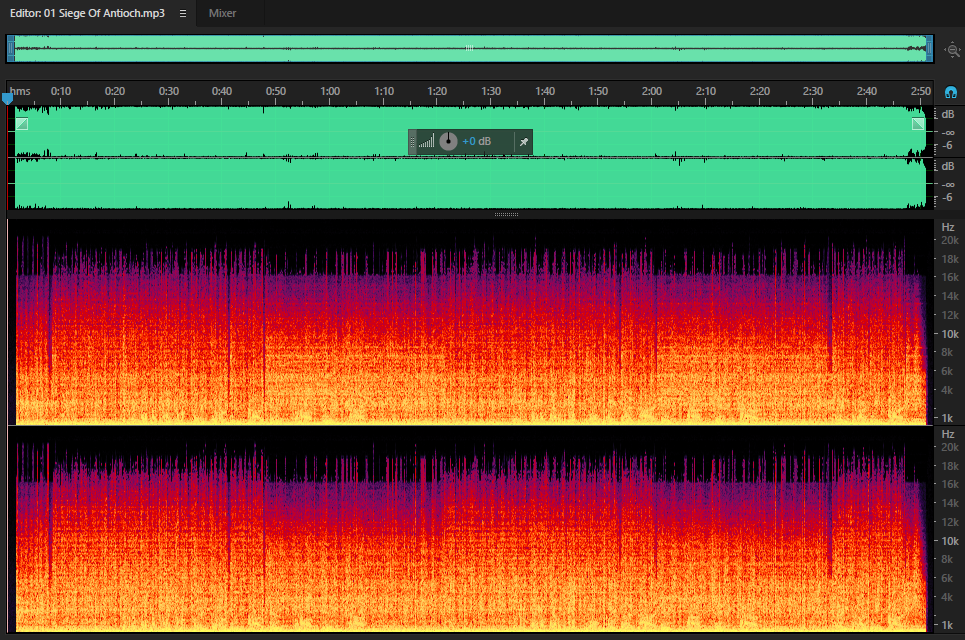The width and height of the screenshot is (965, 640).
Task: Click the 2:40 mark on timeline ruler
Action: tap(867, 91)
